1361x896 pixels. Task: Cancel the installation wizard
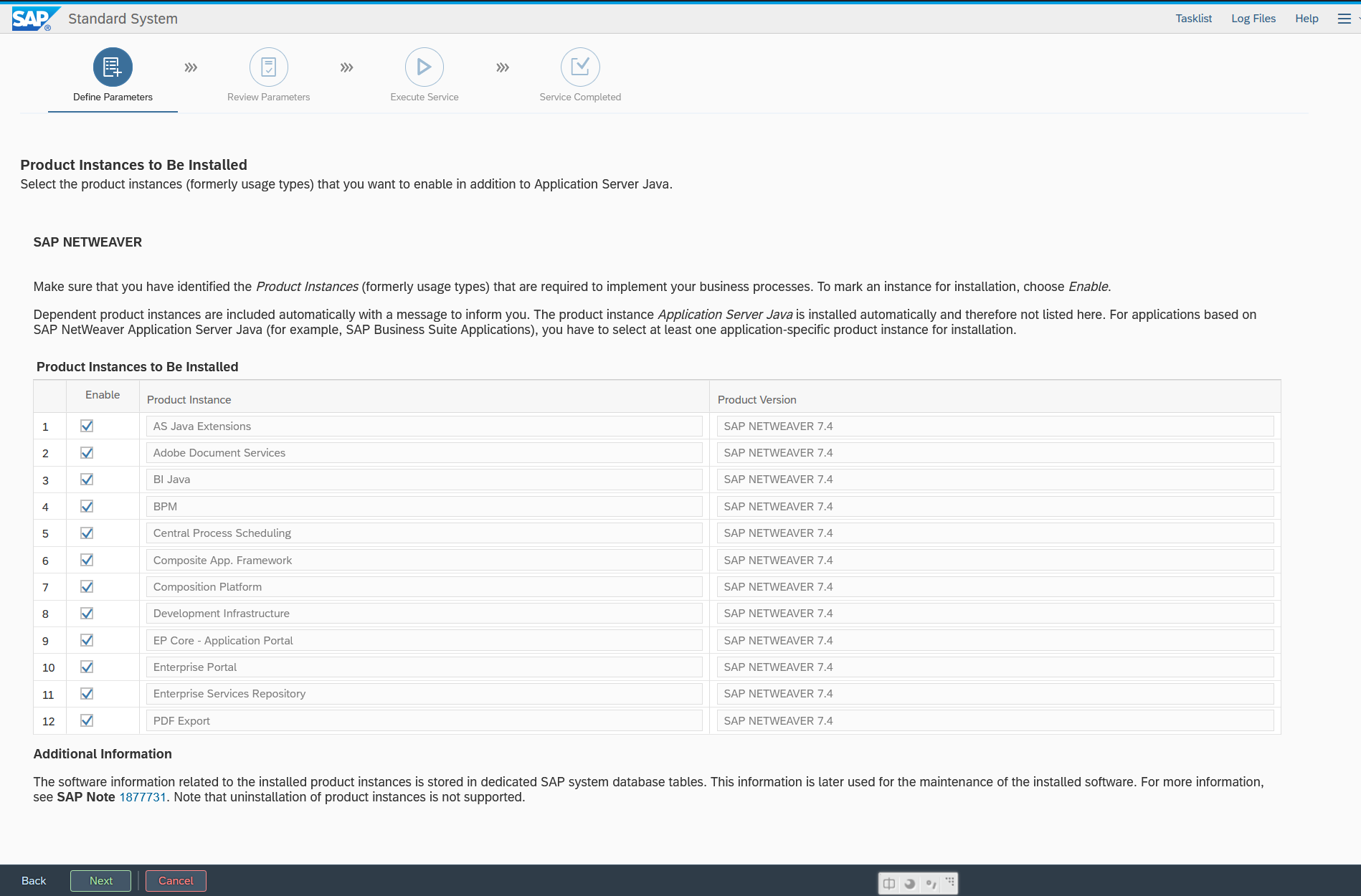pyautogui.click(x=176, y=881)
